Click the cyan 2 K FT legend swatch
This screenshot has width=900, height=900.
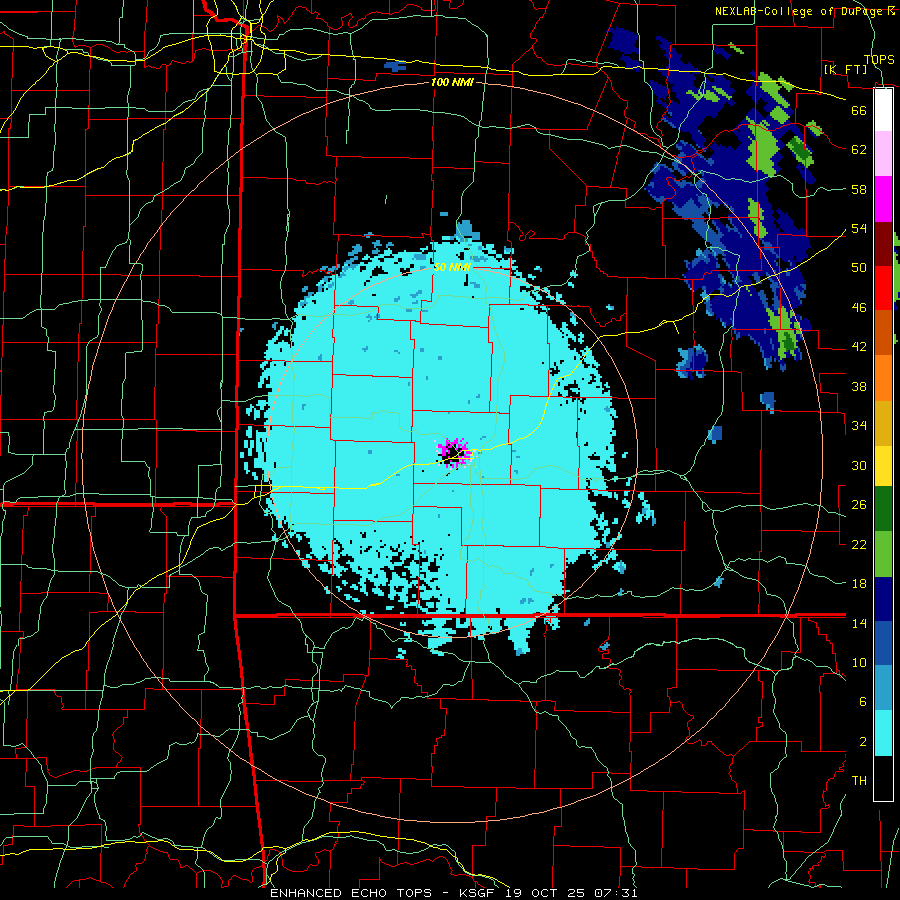[883, 733]
